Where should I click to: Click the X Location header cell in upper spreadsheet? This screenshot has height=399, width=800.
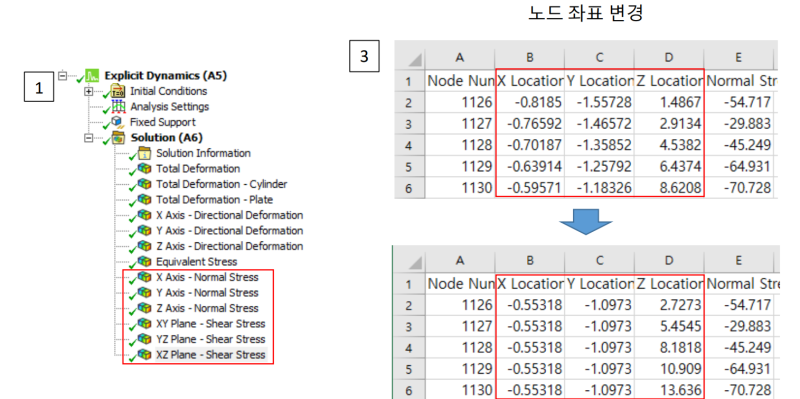(530, 81)
